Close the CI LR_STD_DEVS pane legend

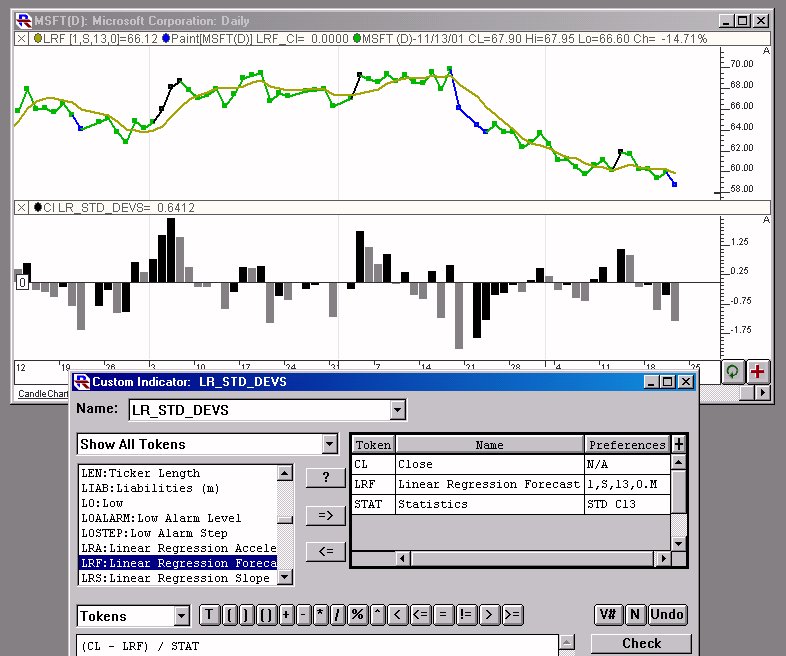coord(21,207)
